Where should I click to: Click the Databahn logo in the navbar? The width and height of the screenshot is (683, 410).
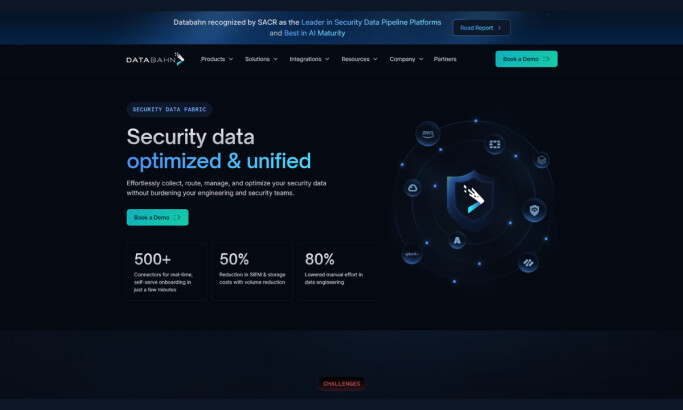(x=155, y=59)
